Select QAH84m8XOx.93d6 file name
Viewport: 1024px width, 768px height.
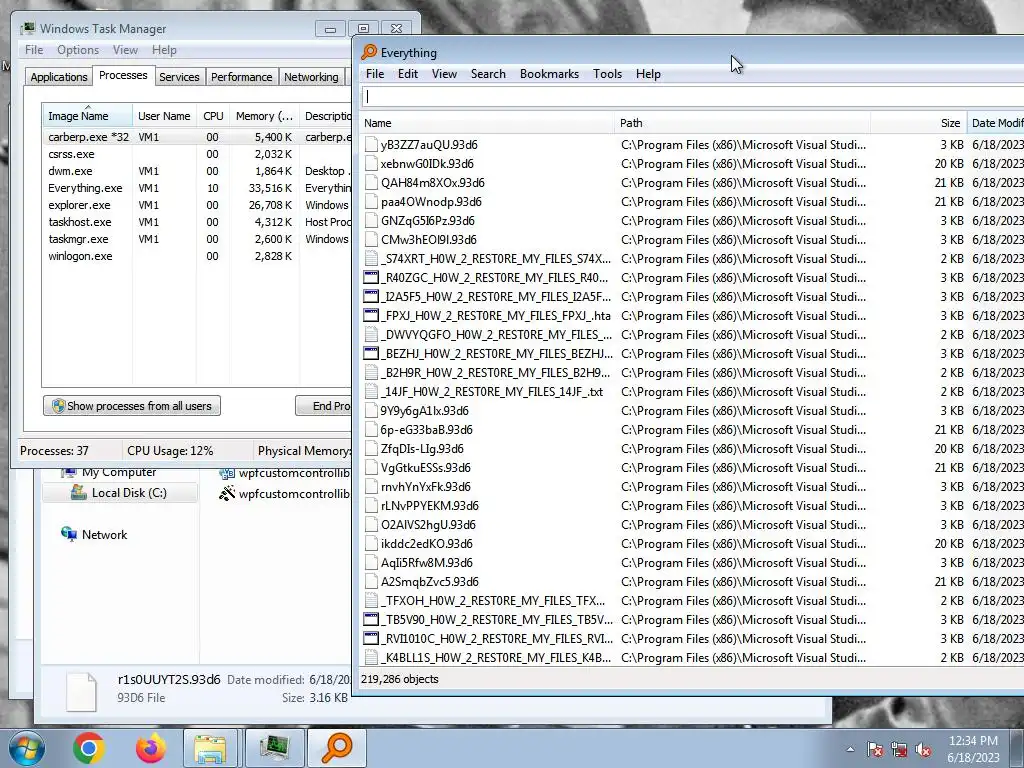[x=433, y=183]
